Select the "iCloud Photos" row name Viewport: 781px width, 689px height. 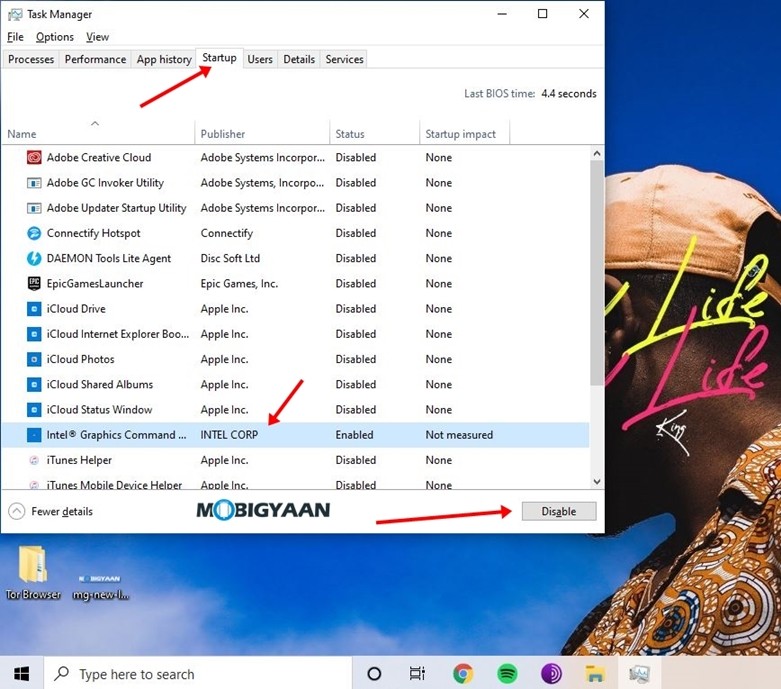point(80,359)
